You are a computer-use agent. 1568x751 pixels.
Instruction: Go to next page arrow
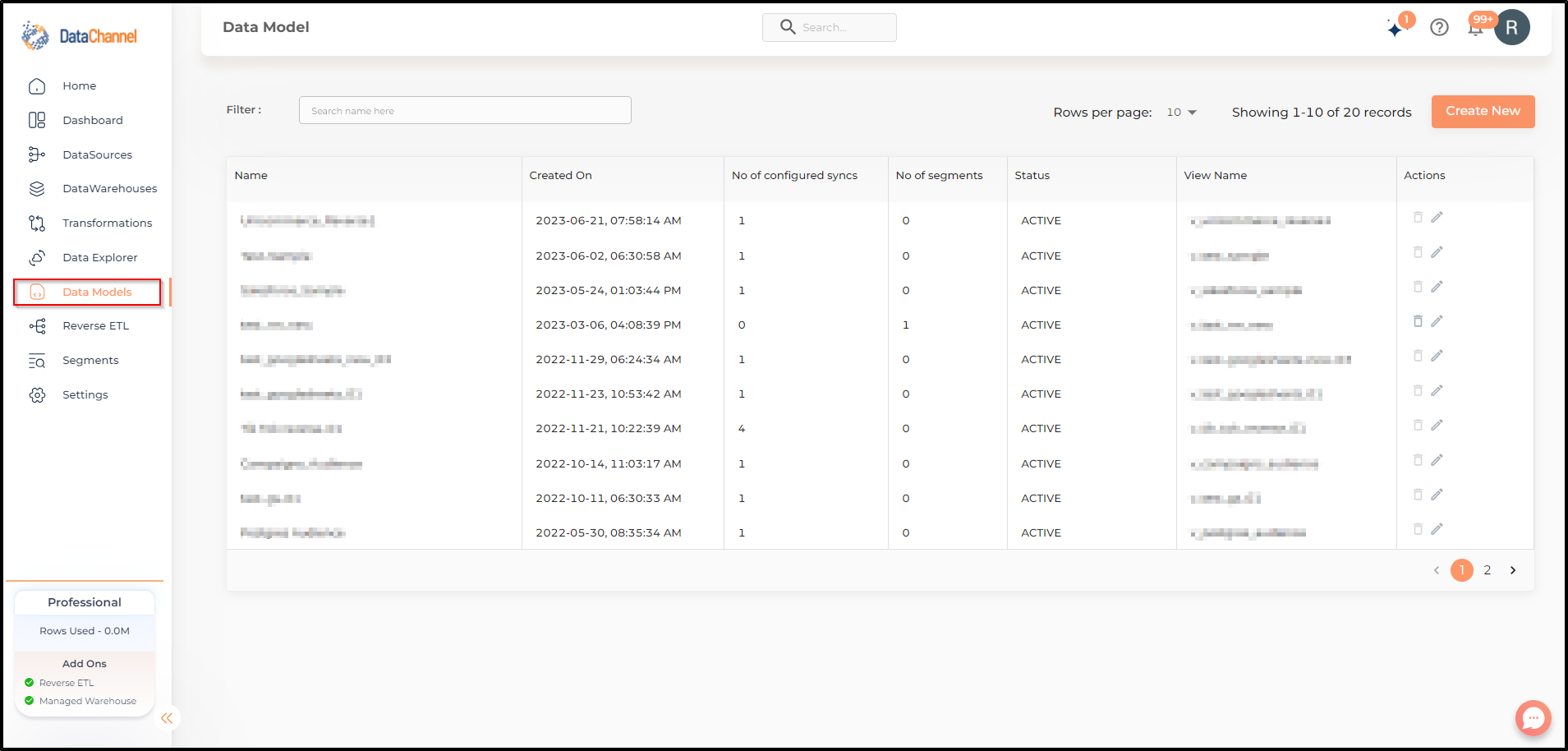point(1513,570)
